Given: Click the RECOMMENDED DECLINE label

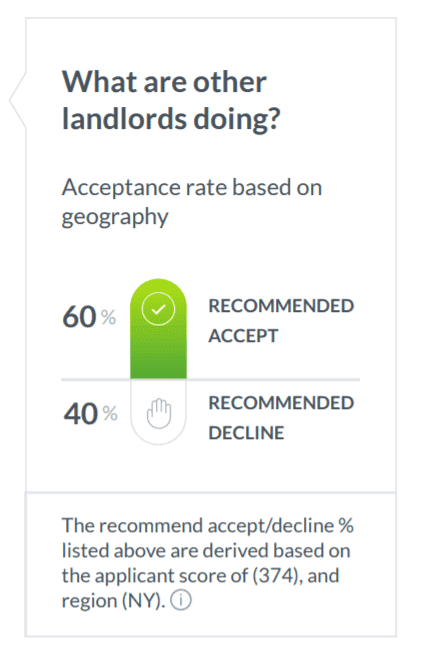Looking at the screenshot, I should coord(281,418).
